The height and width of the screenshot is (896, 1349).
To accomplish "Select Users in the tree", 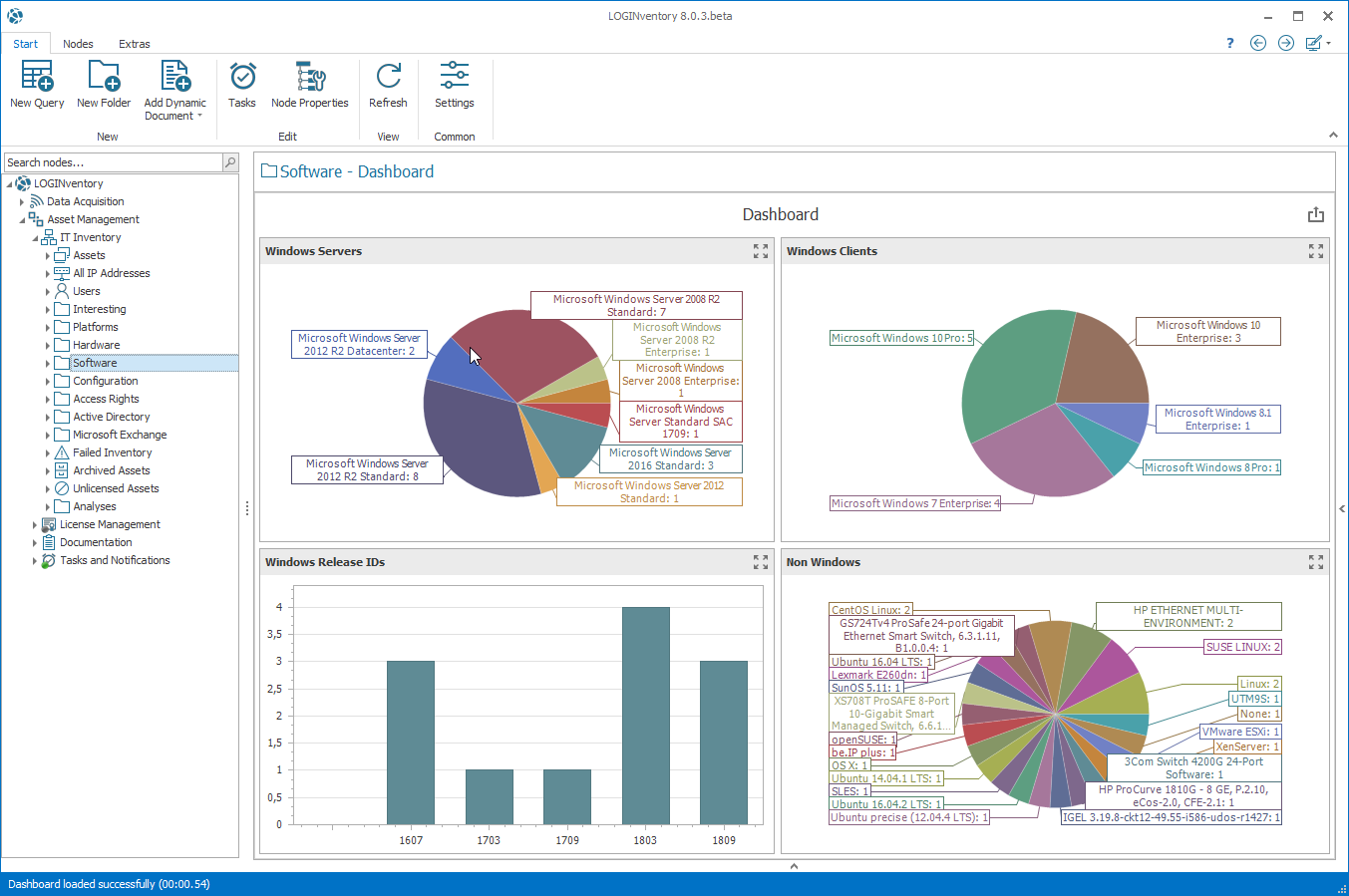I will 87,291.
